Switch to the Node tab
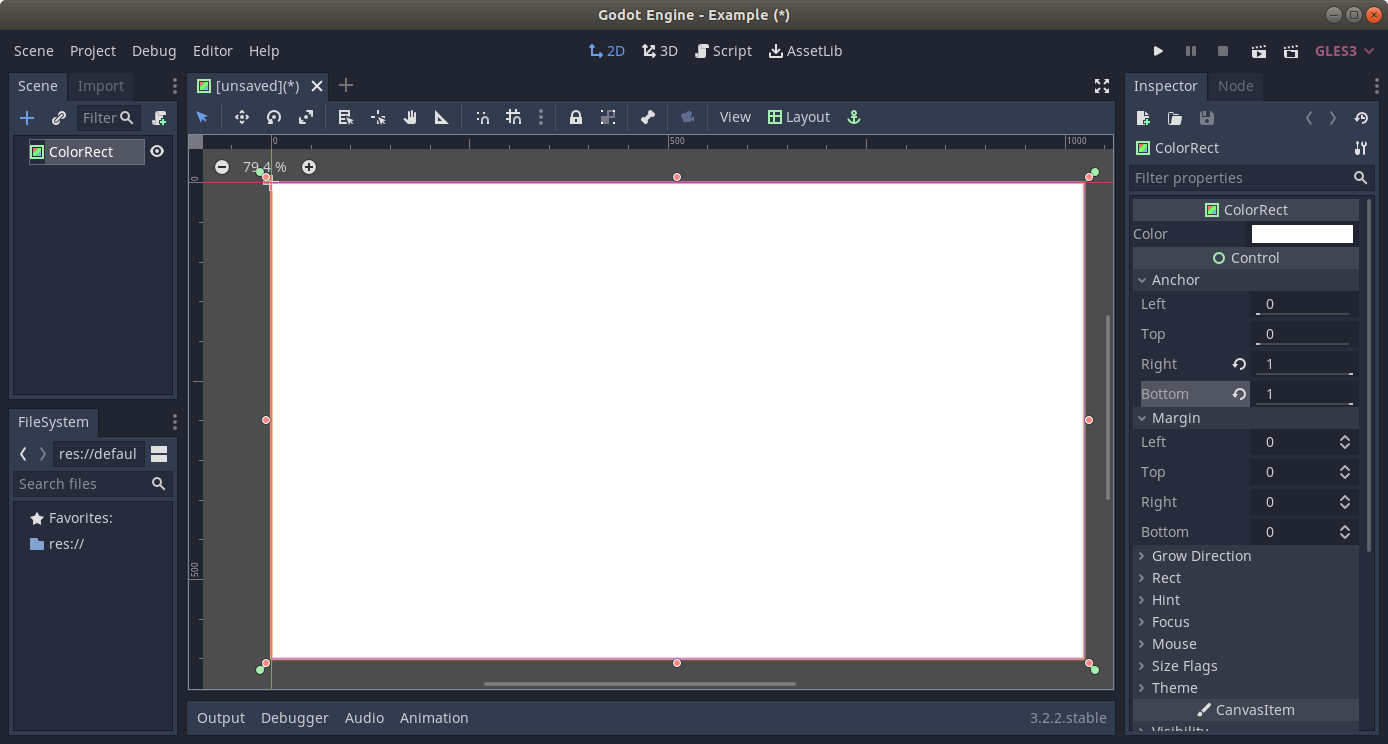The image size is (1388, 744). [1236, 86]
